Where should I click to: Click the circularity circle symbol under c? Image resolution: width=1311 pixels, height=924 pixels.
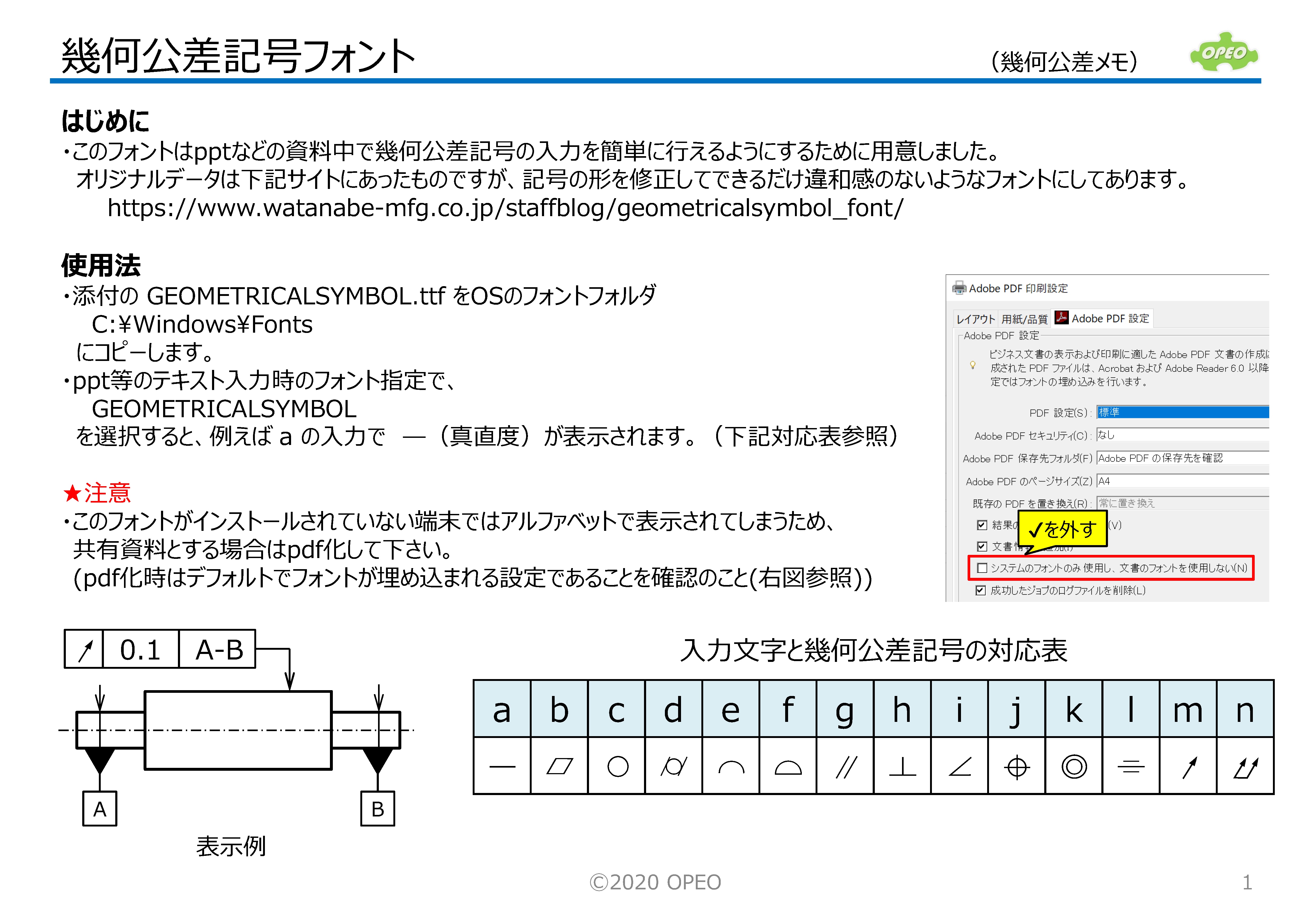pos(618,767)
